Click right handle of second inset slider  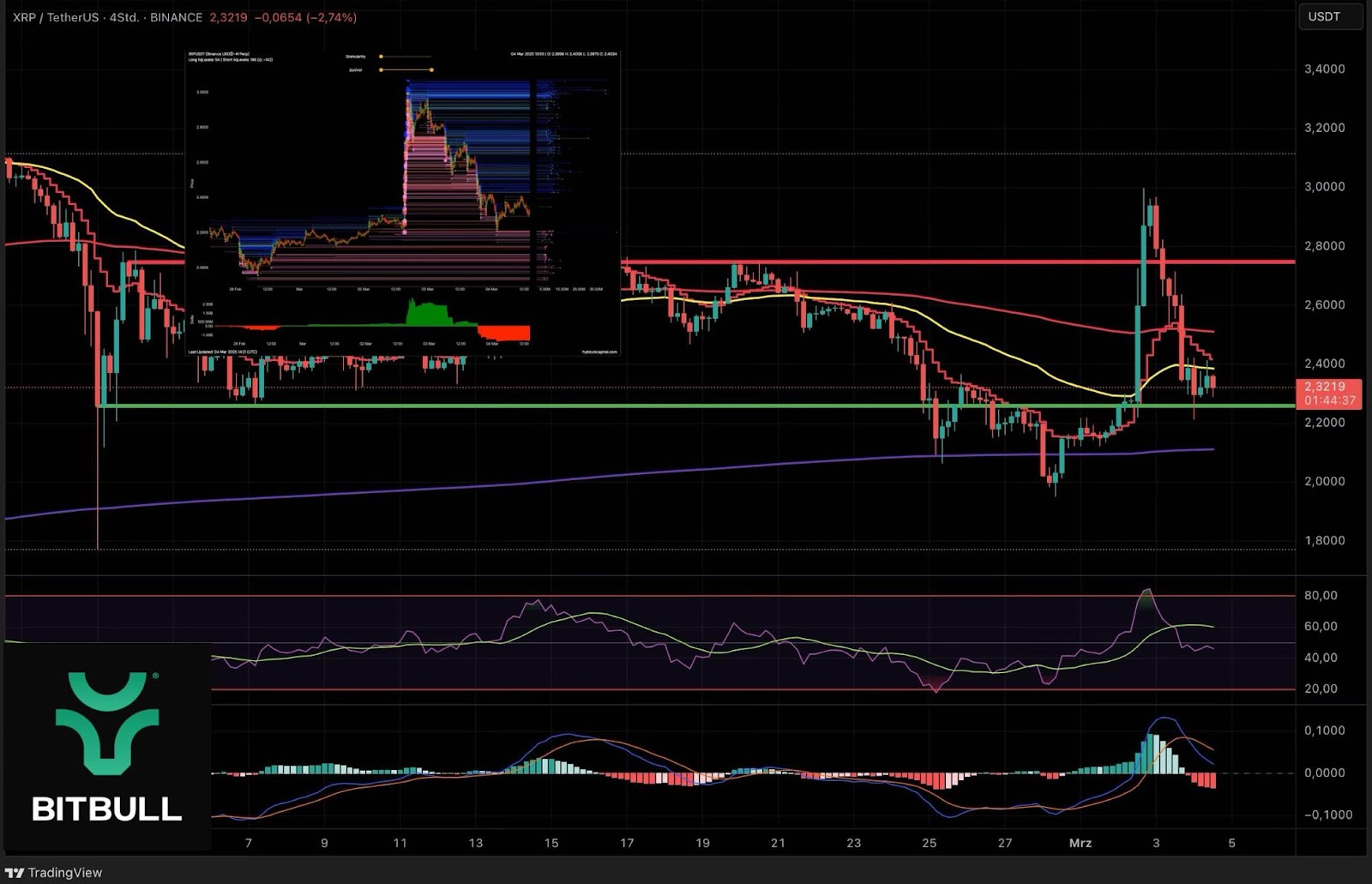coord(431,69)
